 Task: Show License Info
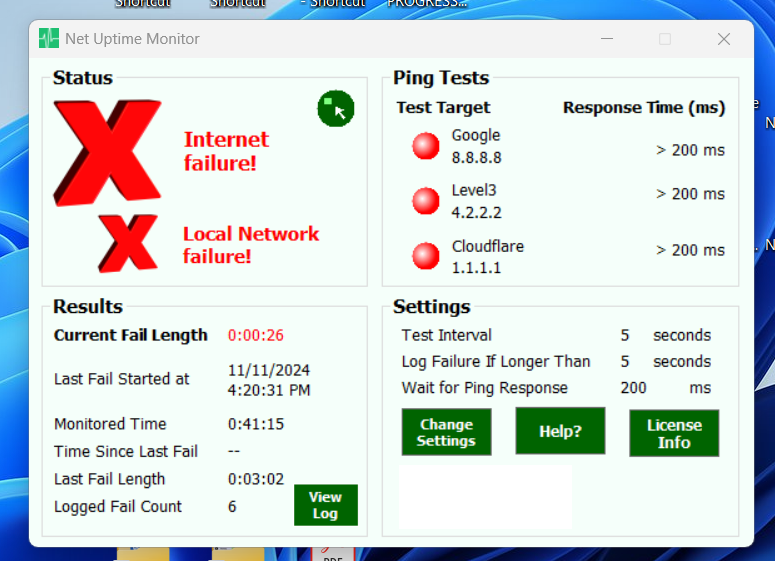674,433
